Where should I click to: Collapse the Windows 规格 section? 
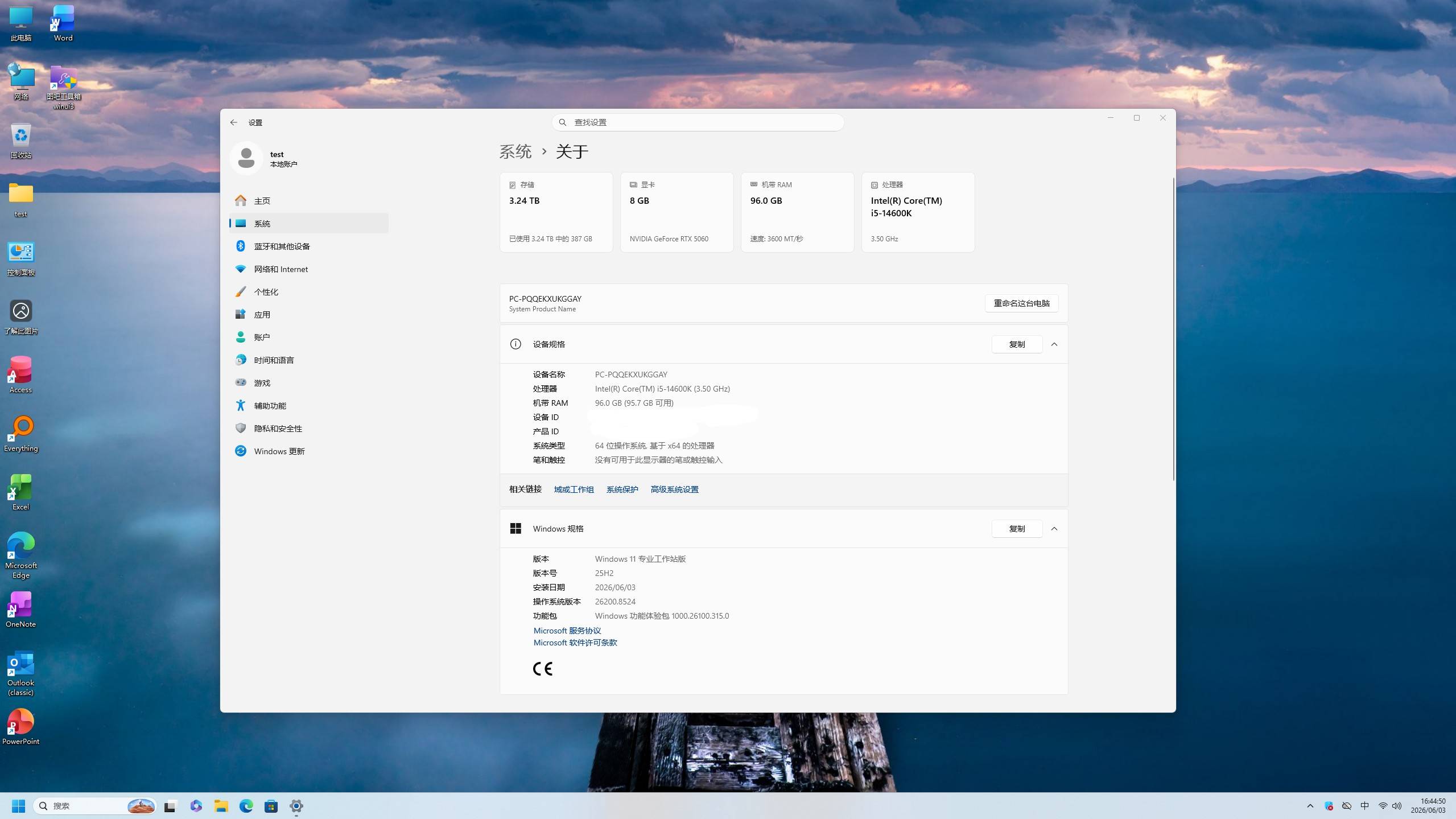coord(1054,529)
